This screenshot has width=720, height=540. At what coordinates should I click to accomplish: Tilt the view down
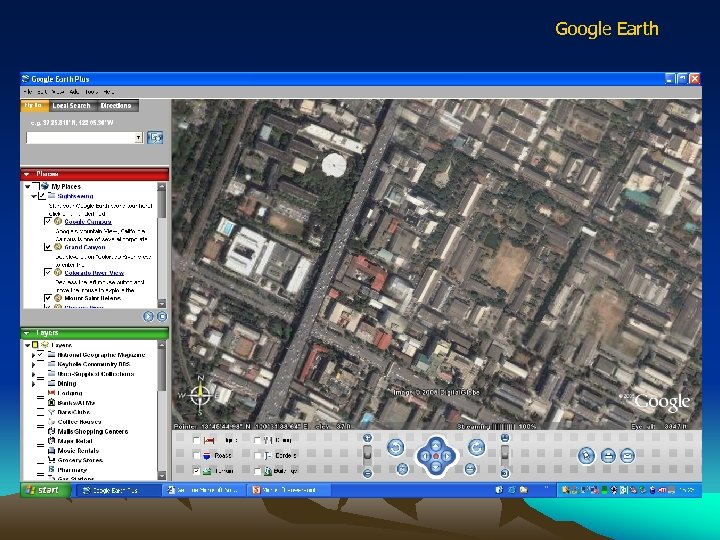pos(505,473)
